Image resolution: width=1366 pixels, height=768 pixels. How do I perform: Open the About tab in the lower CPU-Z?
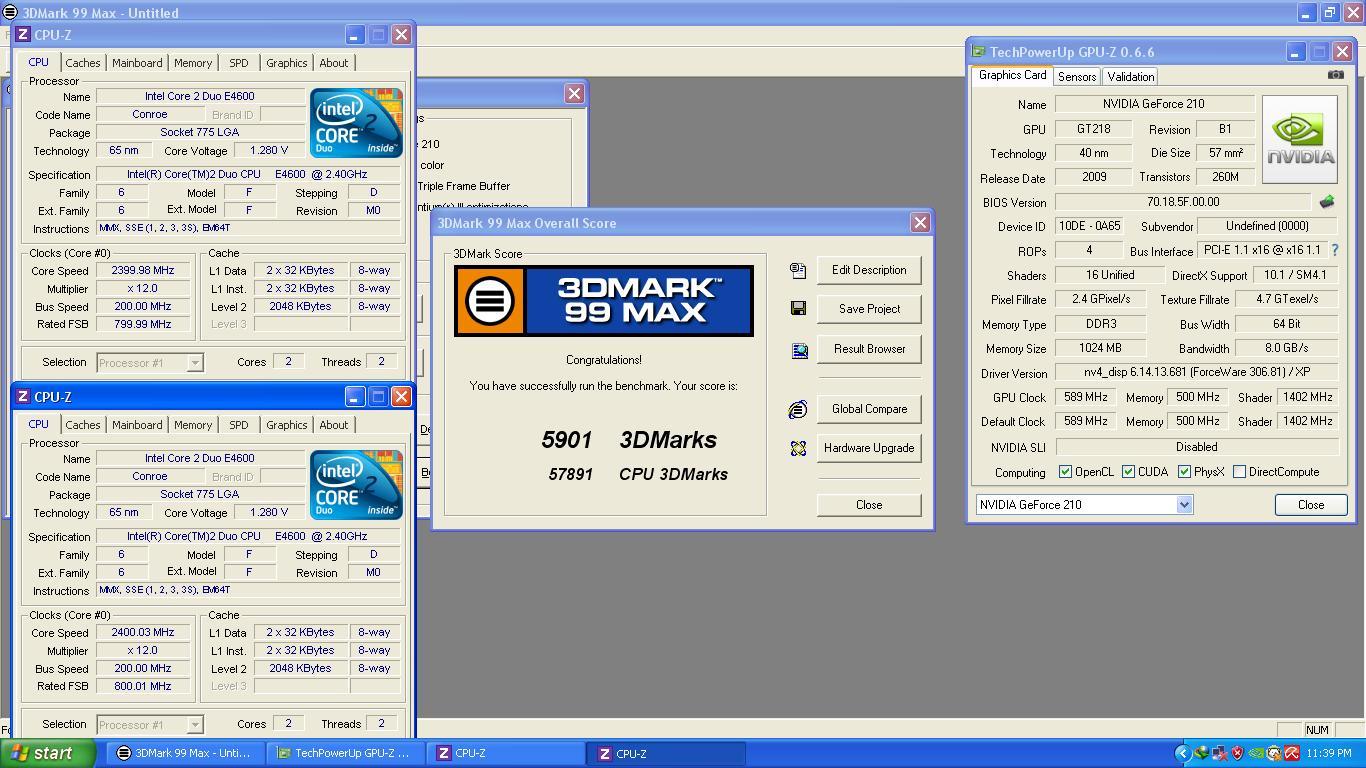point(333,425)
